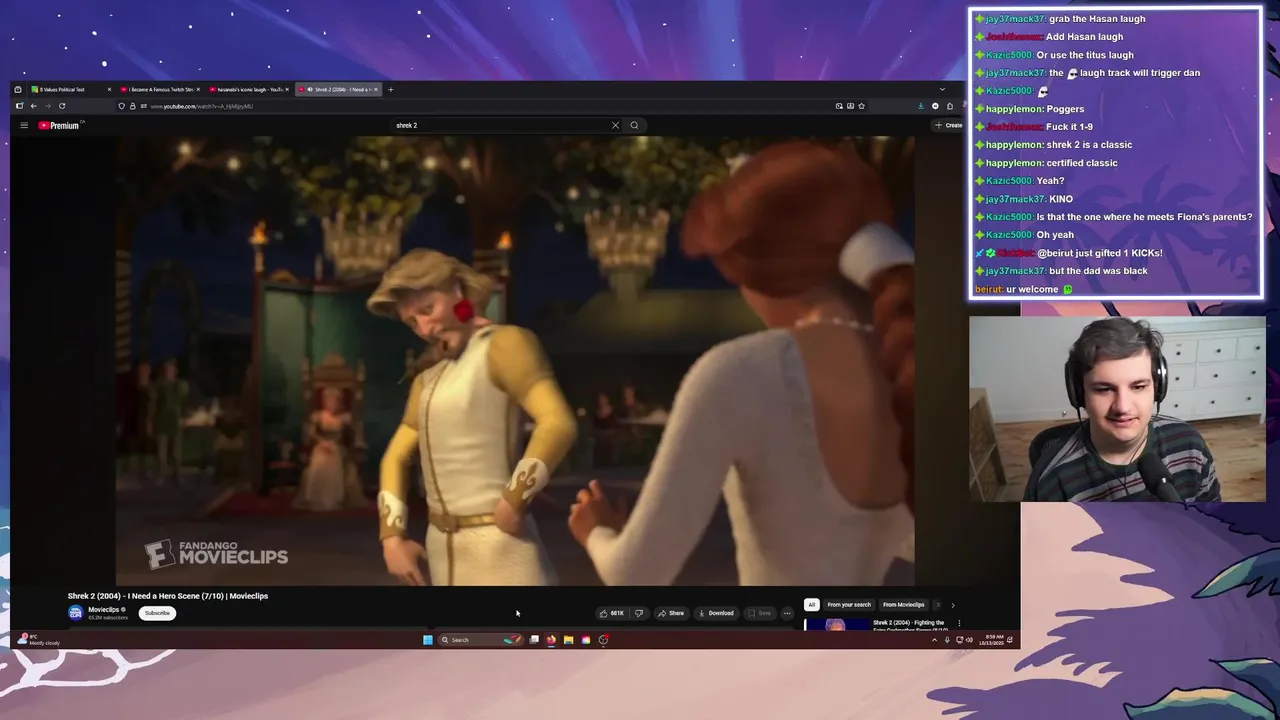Expand the list-all-tabs chevron in the tab bar
This screenshot has height=720, width=1280.
coord(941,89)
